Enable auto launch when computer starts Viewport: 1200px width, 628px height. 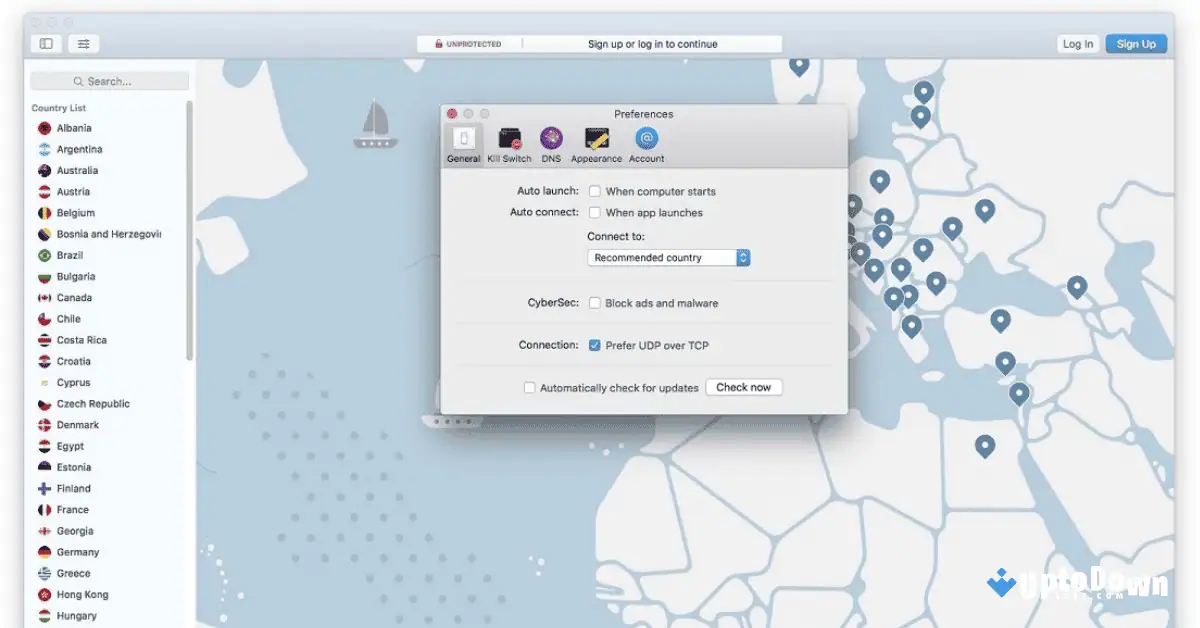[x=595, y=191]
